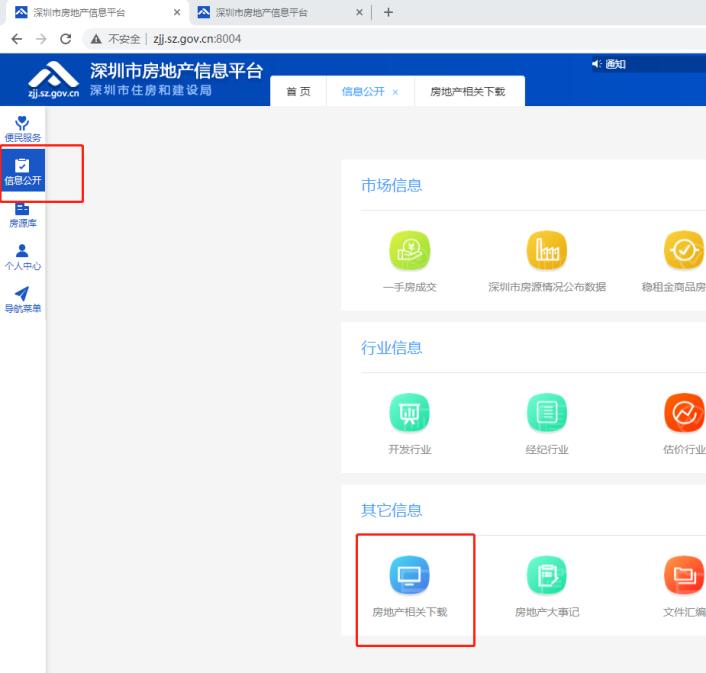Viewport: 706px width, 673px height.
Task: Click the 一手房成交 label
Action: tap(410, 287)
